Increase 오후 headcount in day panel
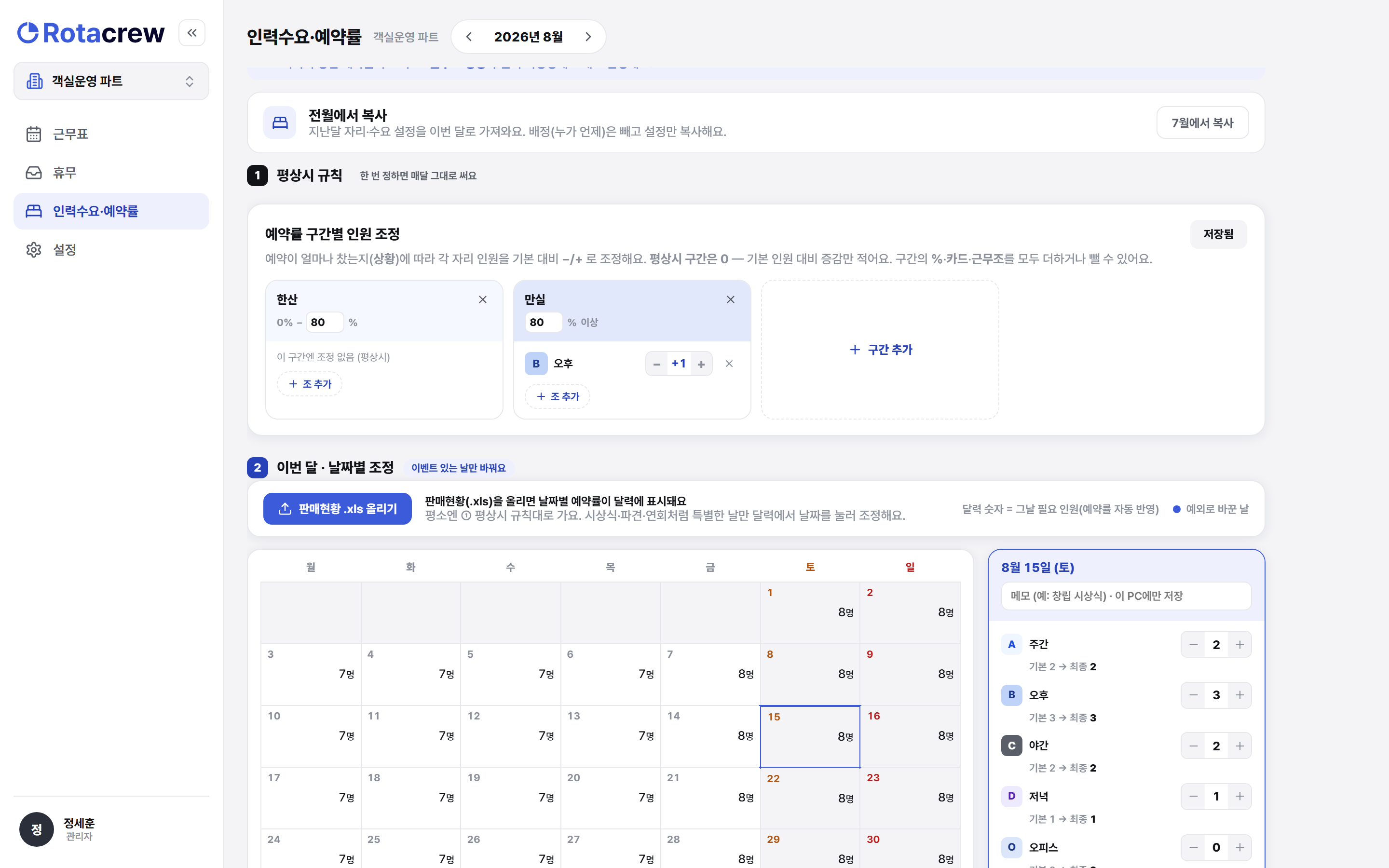The width and height of the screenshot is (1389, 868). tap(1240, 695)
